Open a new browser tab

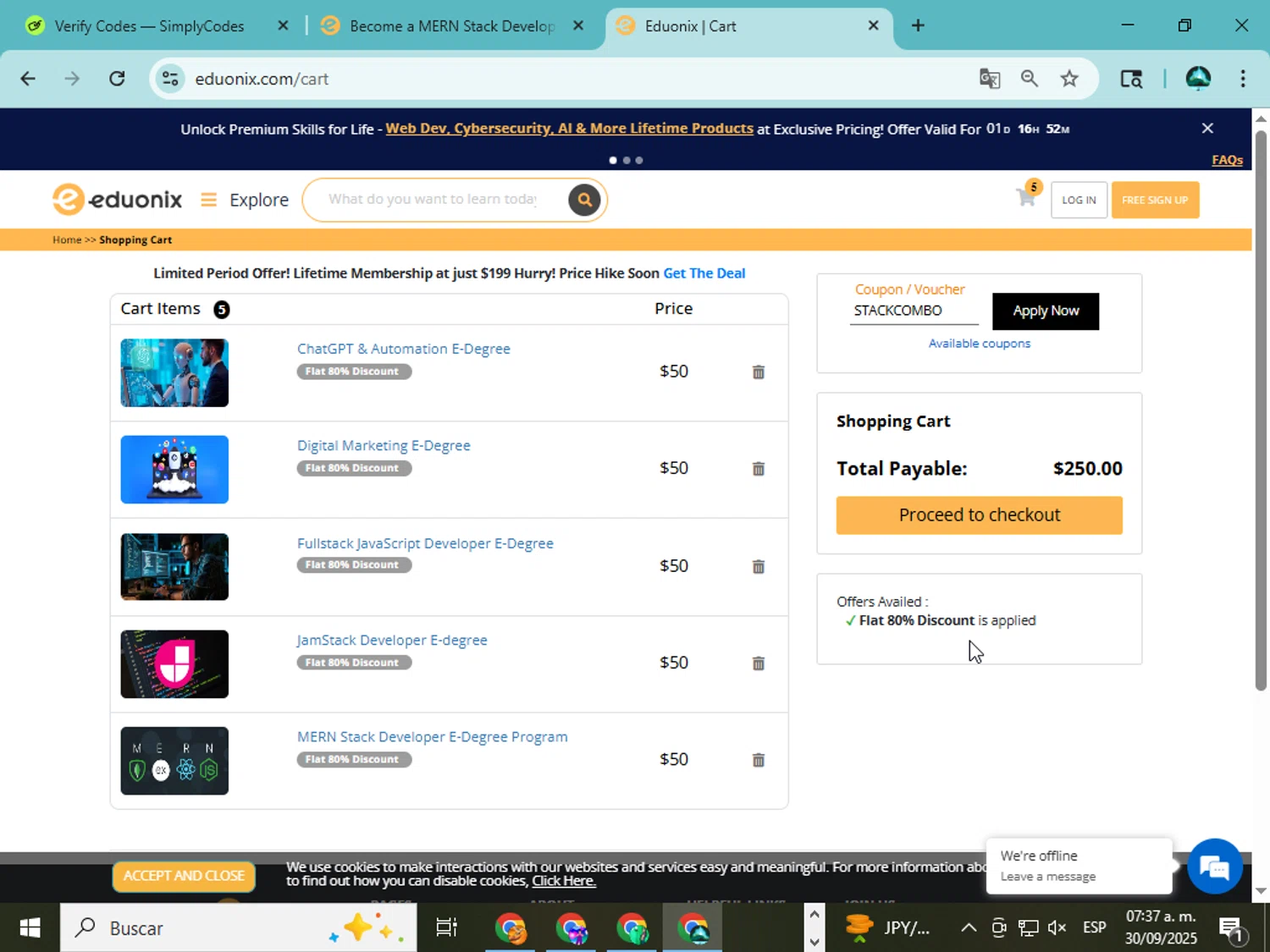(918, 25)
